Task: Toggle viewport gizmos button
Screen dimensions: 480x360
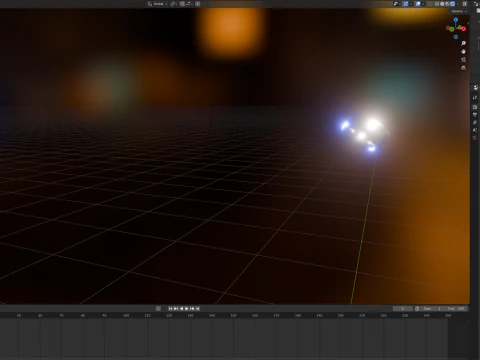Action: (x=406, y=4)
